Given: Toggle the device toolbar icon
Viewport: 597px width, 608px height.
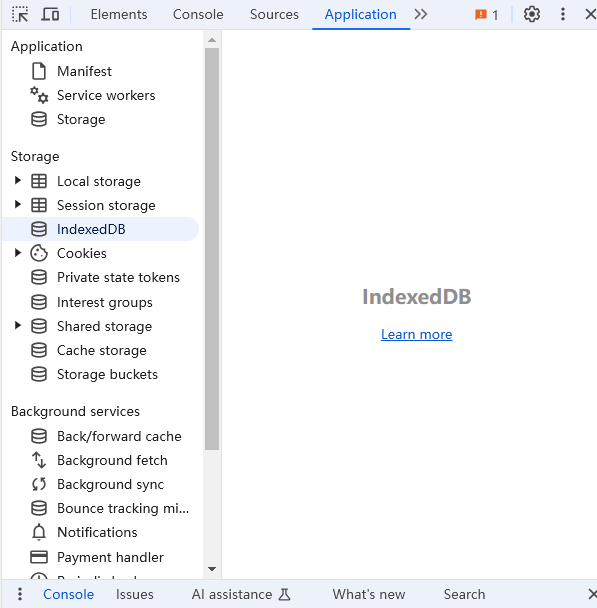Looking at the screenshot, I should pyautogui.click(x=50, y=14).
